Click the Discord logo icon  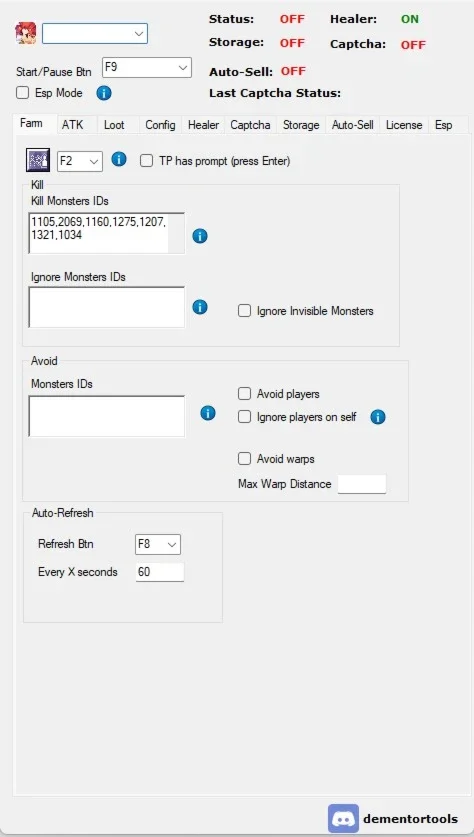[343, 818]
